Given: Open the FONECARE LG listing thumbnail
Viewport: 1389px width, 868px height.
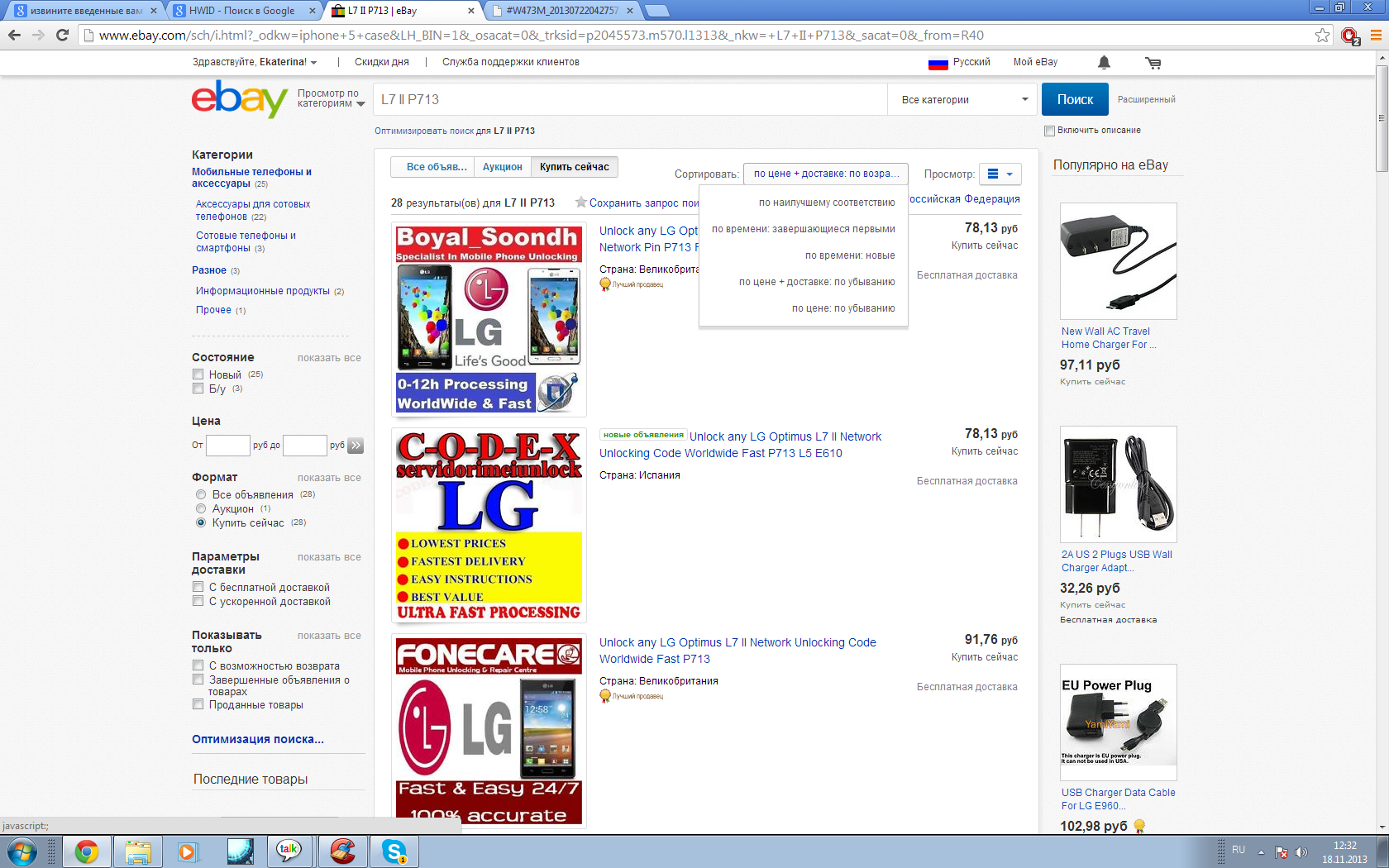Looking at the screenshot, I should pyautogui.click(x=489, y=731).
